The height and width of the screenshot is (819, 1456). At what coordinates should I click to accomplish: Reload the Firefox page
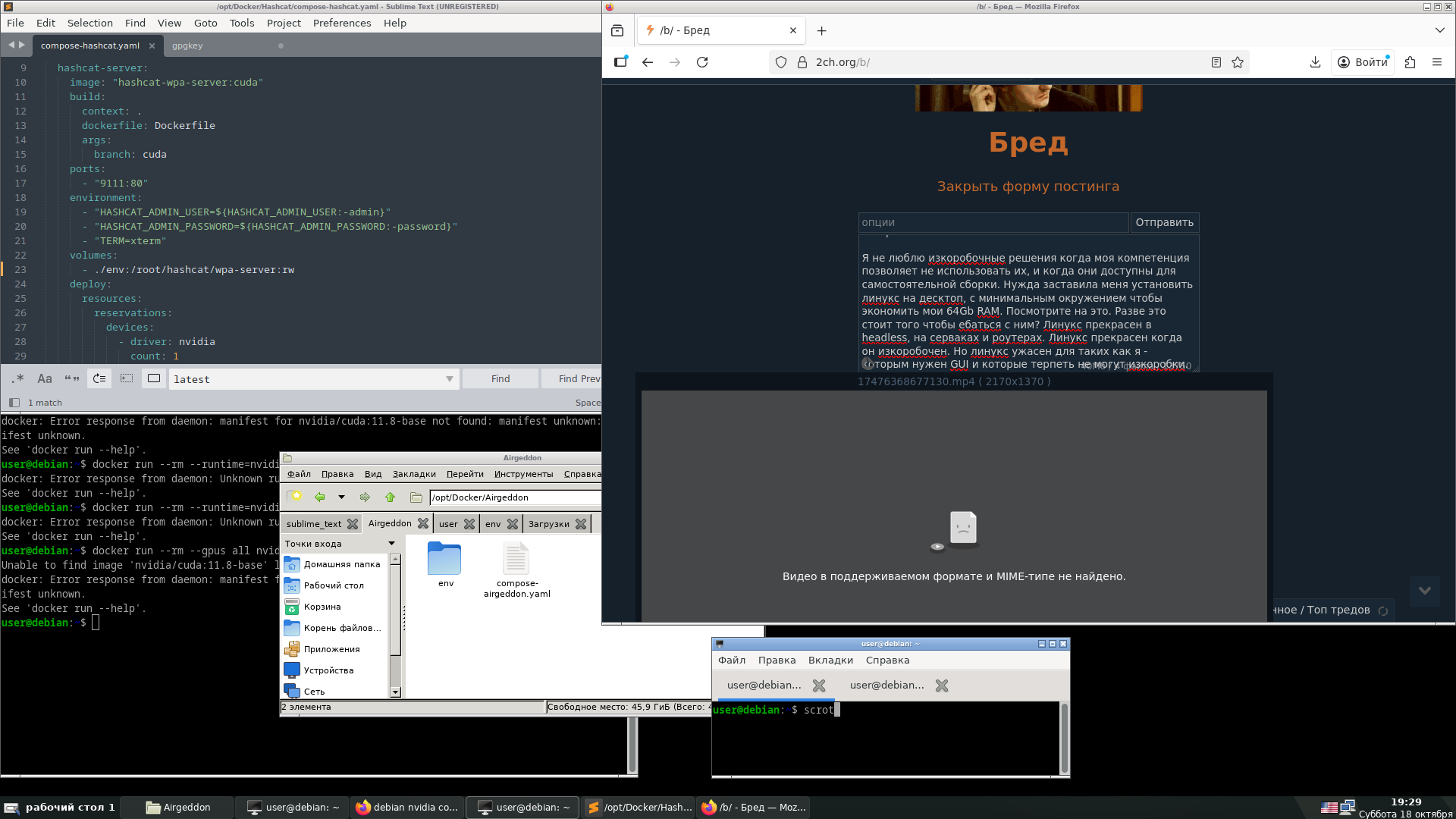click(x=702, y=62)
